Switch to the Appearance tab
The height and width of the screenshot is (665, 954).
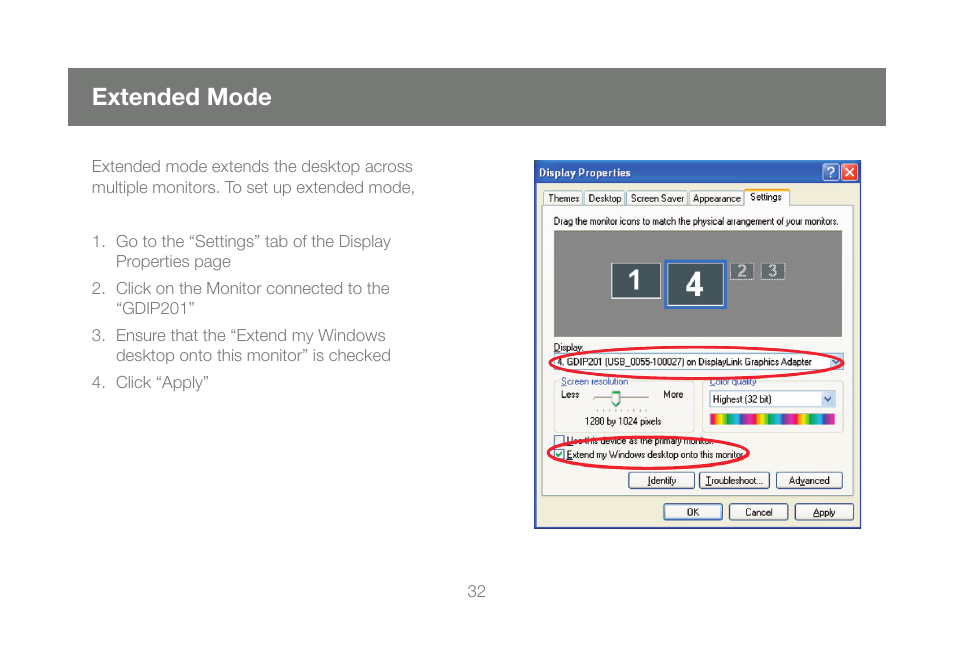[x=716, y=198]
